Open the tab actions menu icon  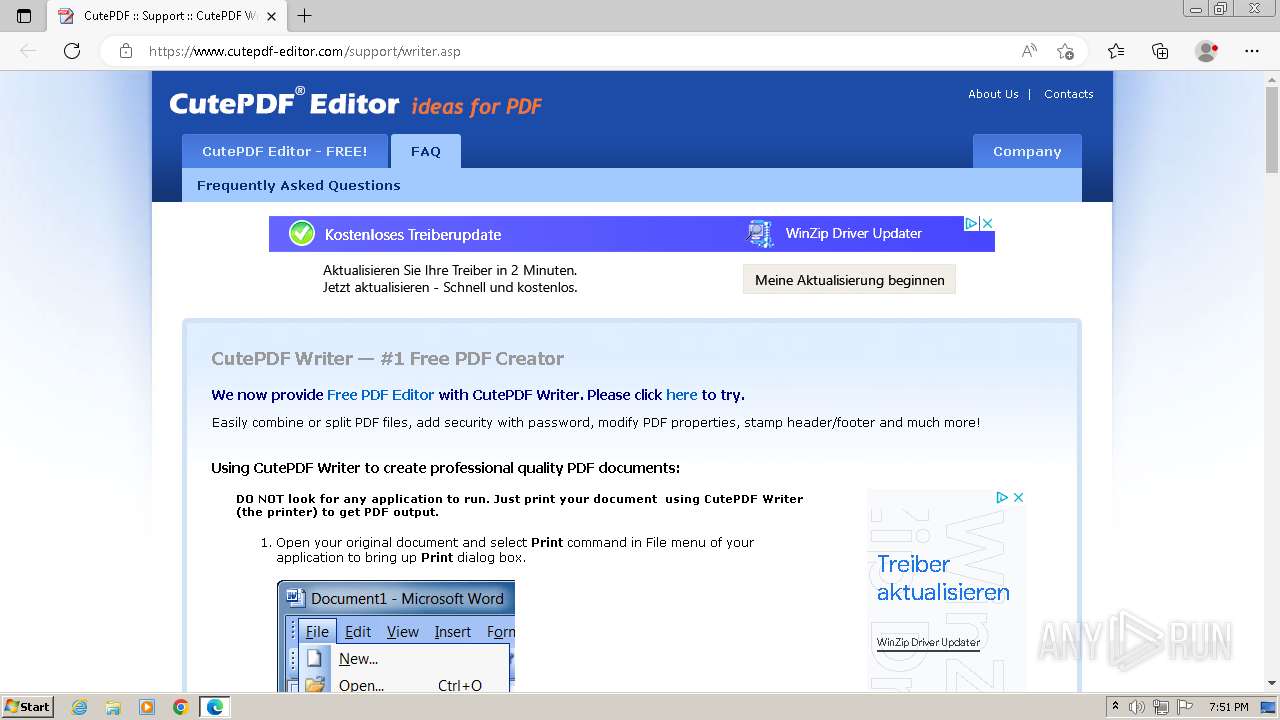[x=24, y=16]
